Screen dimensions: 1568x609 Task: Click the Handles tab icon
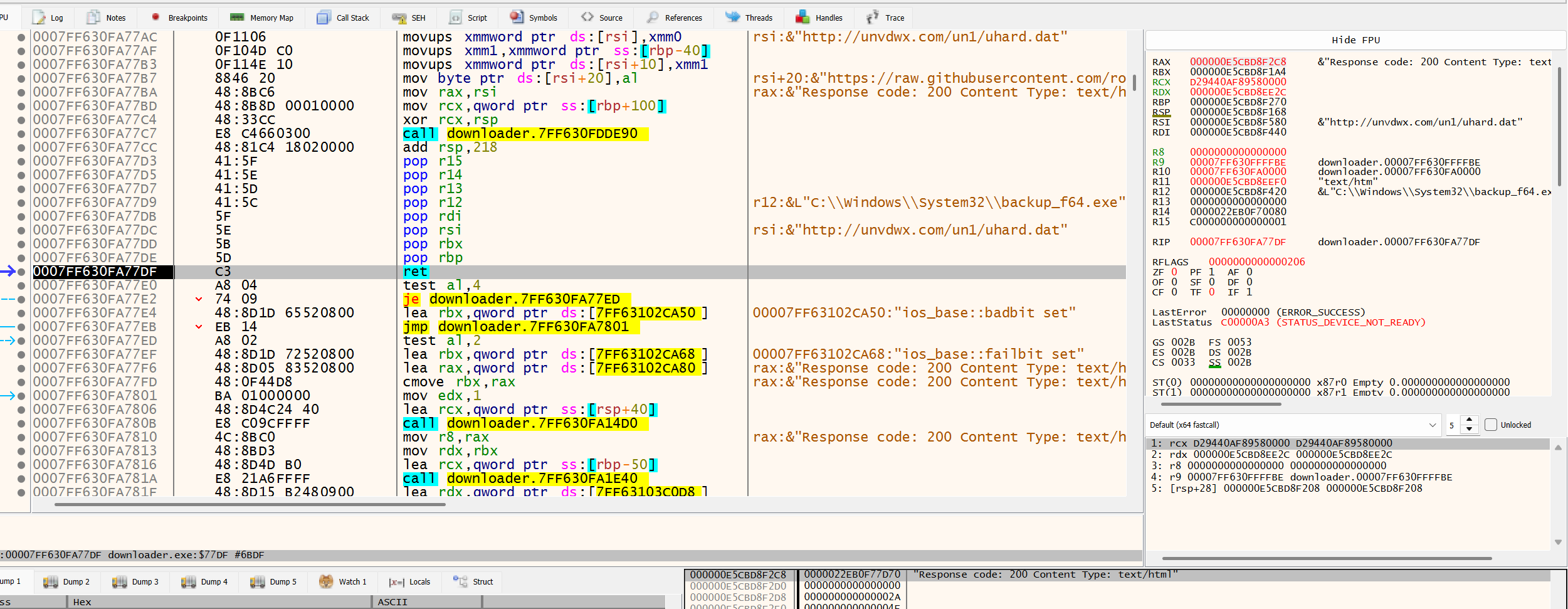click(x=802, y=17)
